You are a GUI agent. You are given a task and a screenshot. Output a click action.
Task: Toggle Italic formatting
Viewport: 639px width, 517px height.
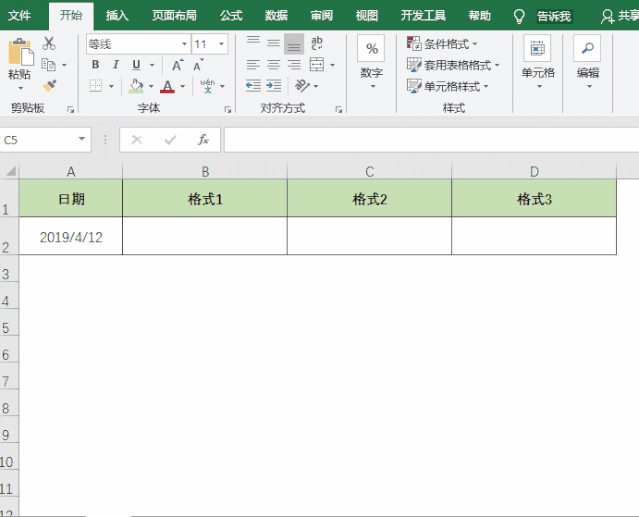pos(116,64)
